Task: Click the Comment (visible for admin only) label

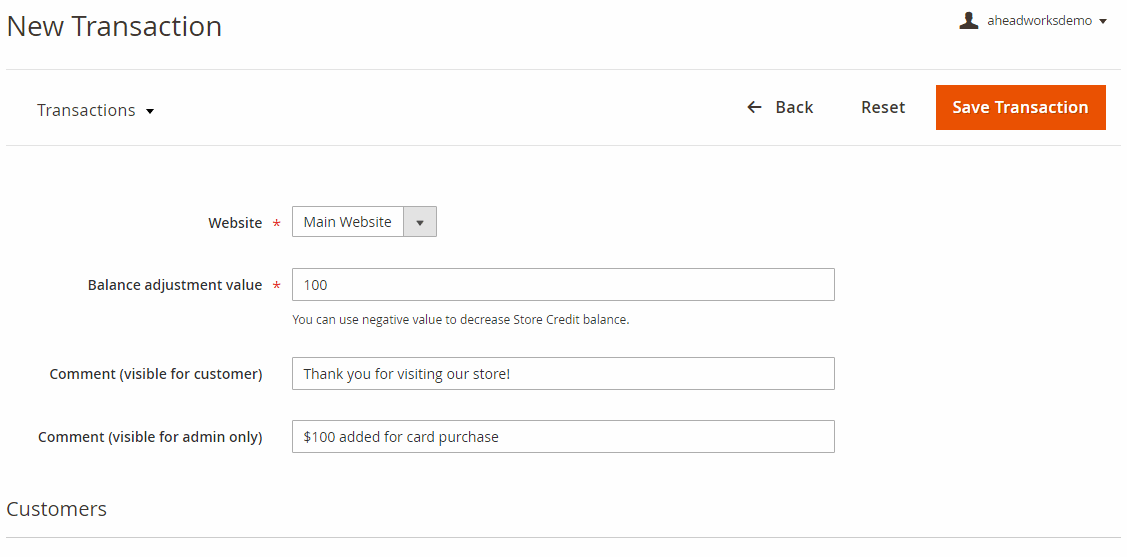Action: tap(150, 437)
